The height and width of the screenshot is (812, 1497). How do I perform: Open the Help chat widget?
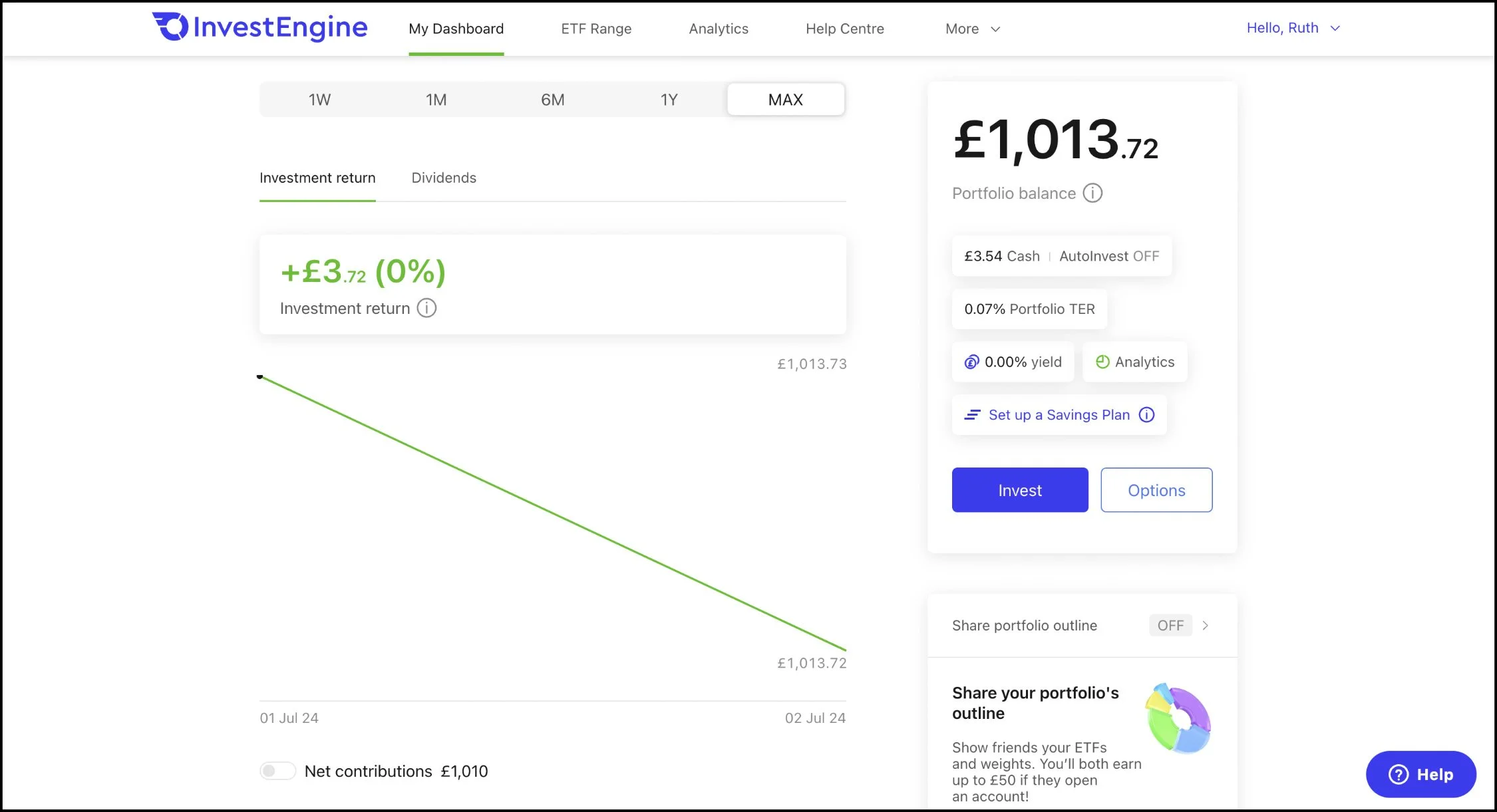pos(1420,774)
